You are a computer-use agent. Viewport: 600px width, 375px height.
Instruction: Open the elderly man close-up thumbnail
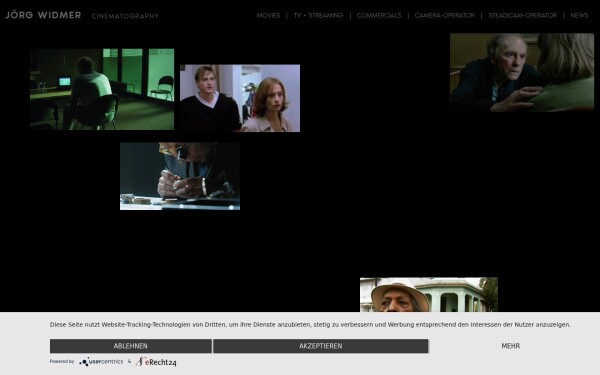pos(522,72)
